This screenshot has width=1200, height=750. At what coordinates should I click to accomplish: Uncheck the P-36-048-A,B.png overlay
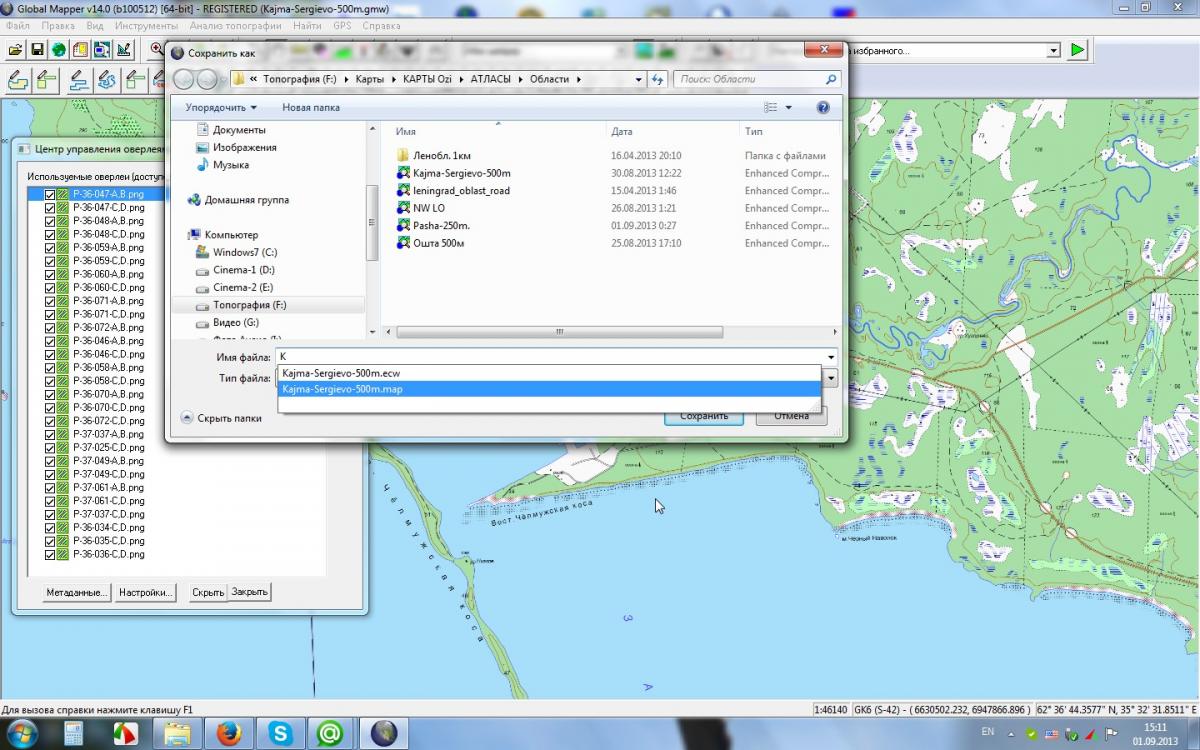[50, 221]
